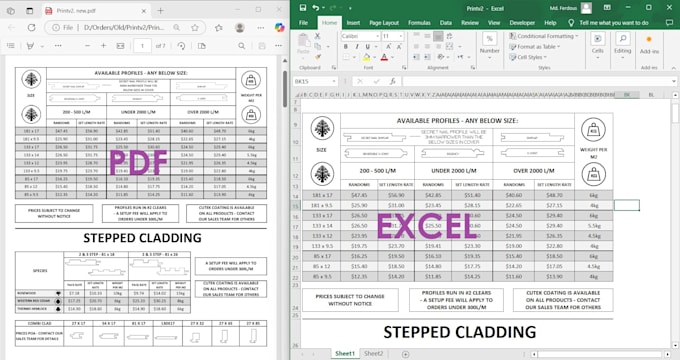Rotate the PDF page
This screenshot has height=360, width=680.
[x=182, y=46]
